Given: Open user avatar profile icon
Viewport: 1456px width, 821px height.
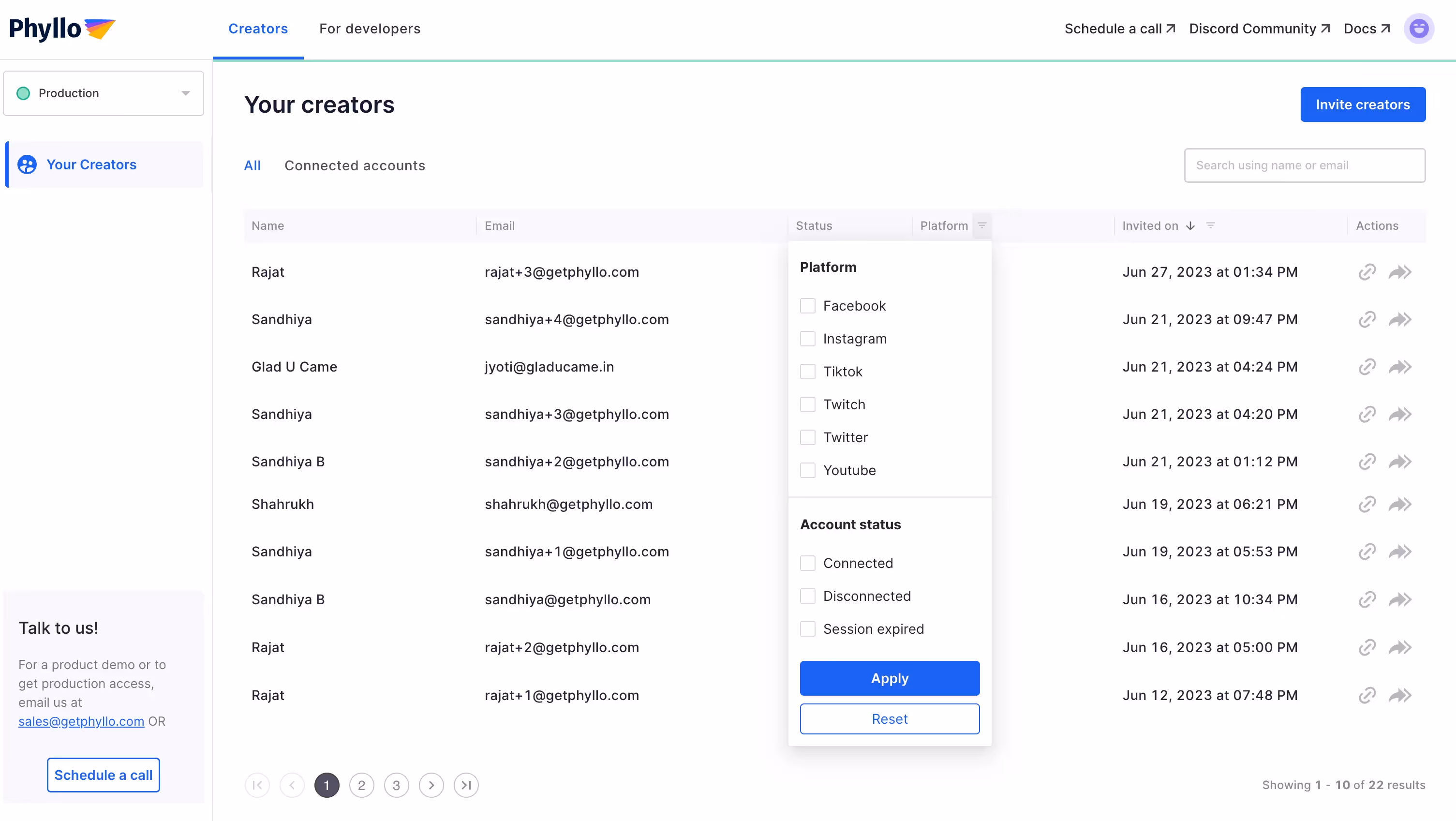Looking at the screenshot, I should [1419, 28].
